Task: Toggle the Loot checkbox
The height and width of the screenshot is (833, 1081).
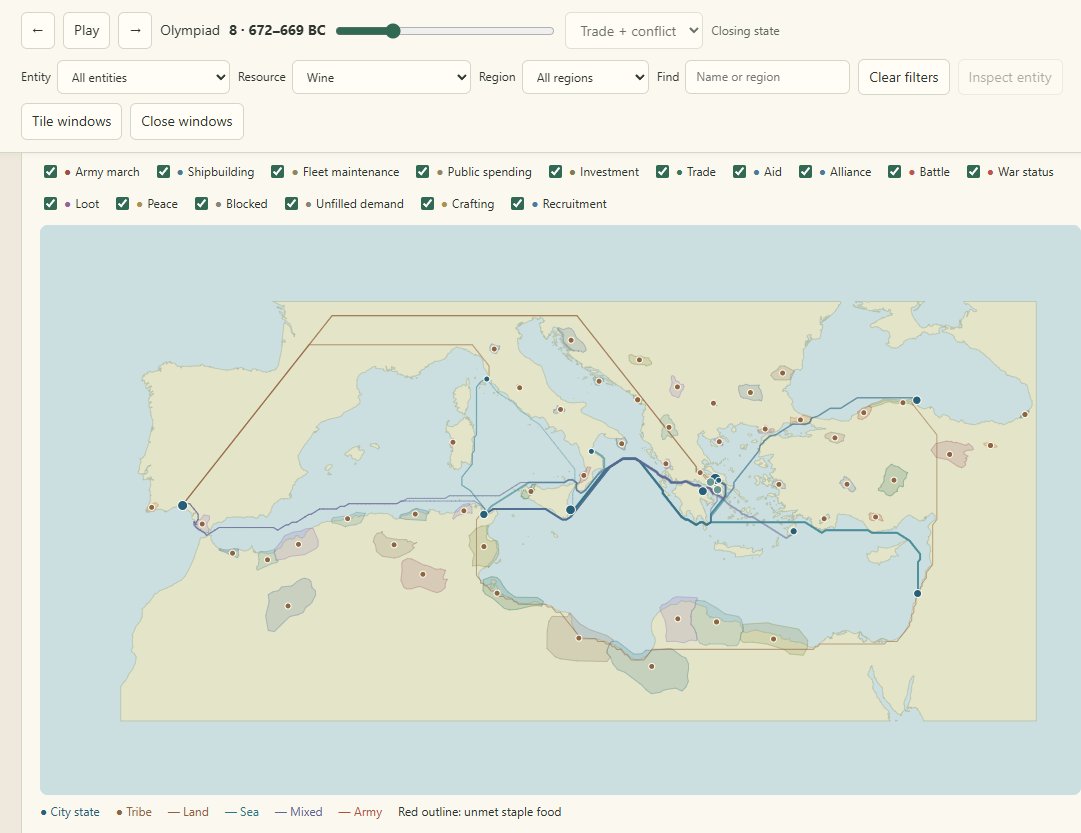Action: 50,203
